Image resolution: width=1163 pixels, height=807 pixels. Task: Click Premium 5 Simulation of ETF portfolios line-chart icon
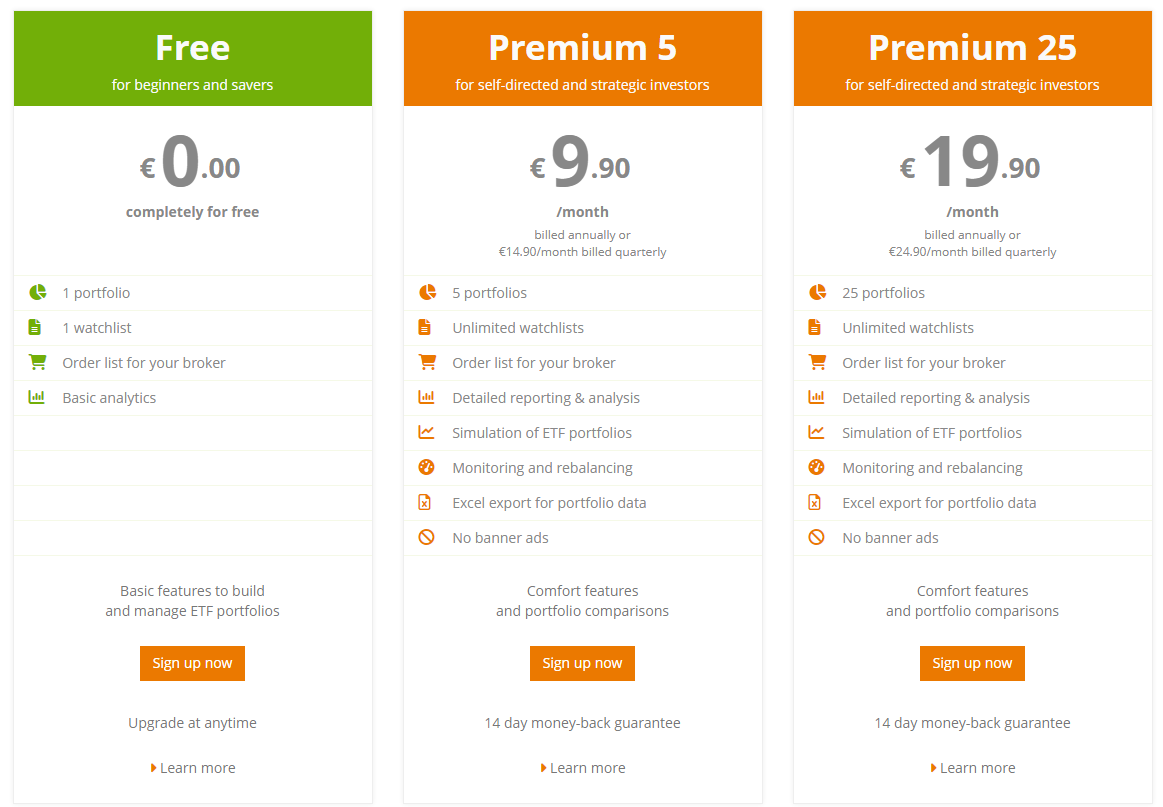point(426,432)
